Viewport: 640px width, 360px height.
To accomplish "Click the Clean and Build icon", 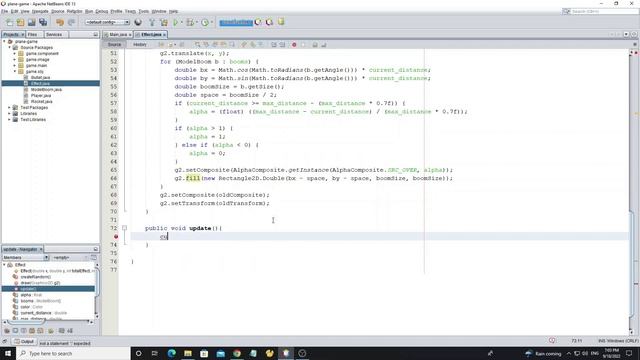I will point(164,22).
